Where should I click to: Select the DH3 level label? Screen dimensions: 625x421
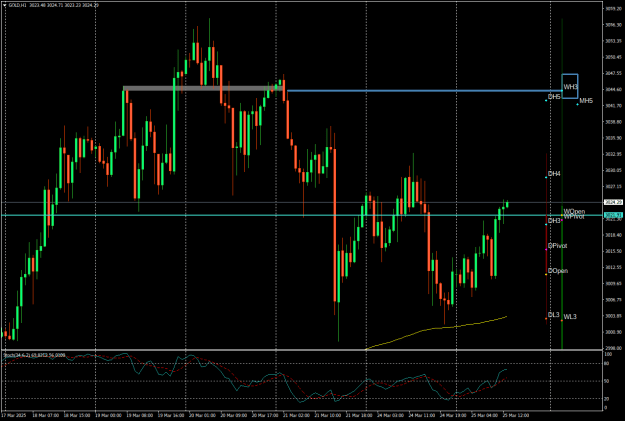pyautogui.click(x=554, y=221)
